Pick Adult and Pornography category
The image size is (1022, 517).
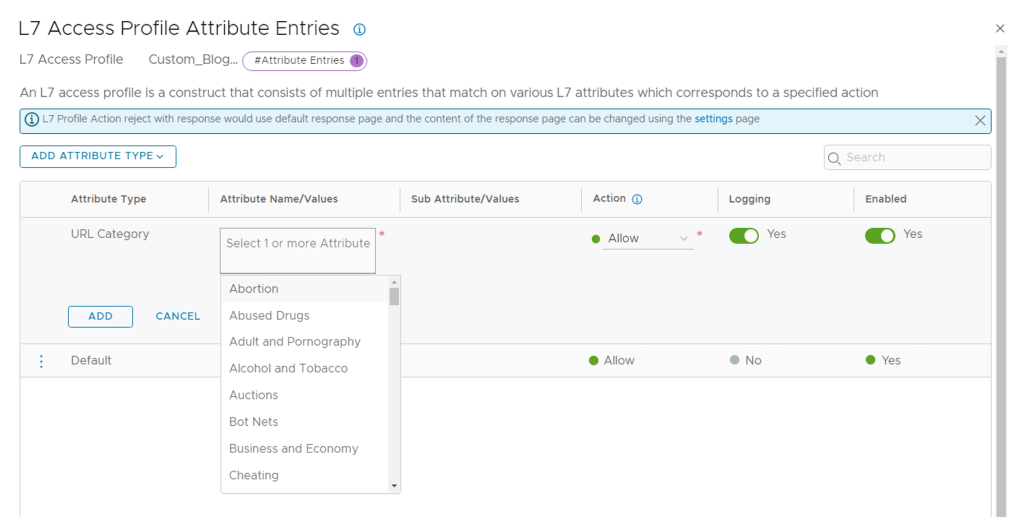[294, 342]
